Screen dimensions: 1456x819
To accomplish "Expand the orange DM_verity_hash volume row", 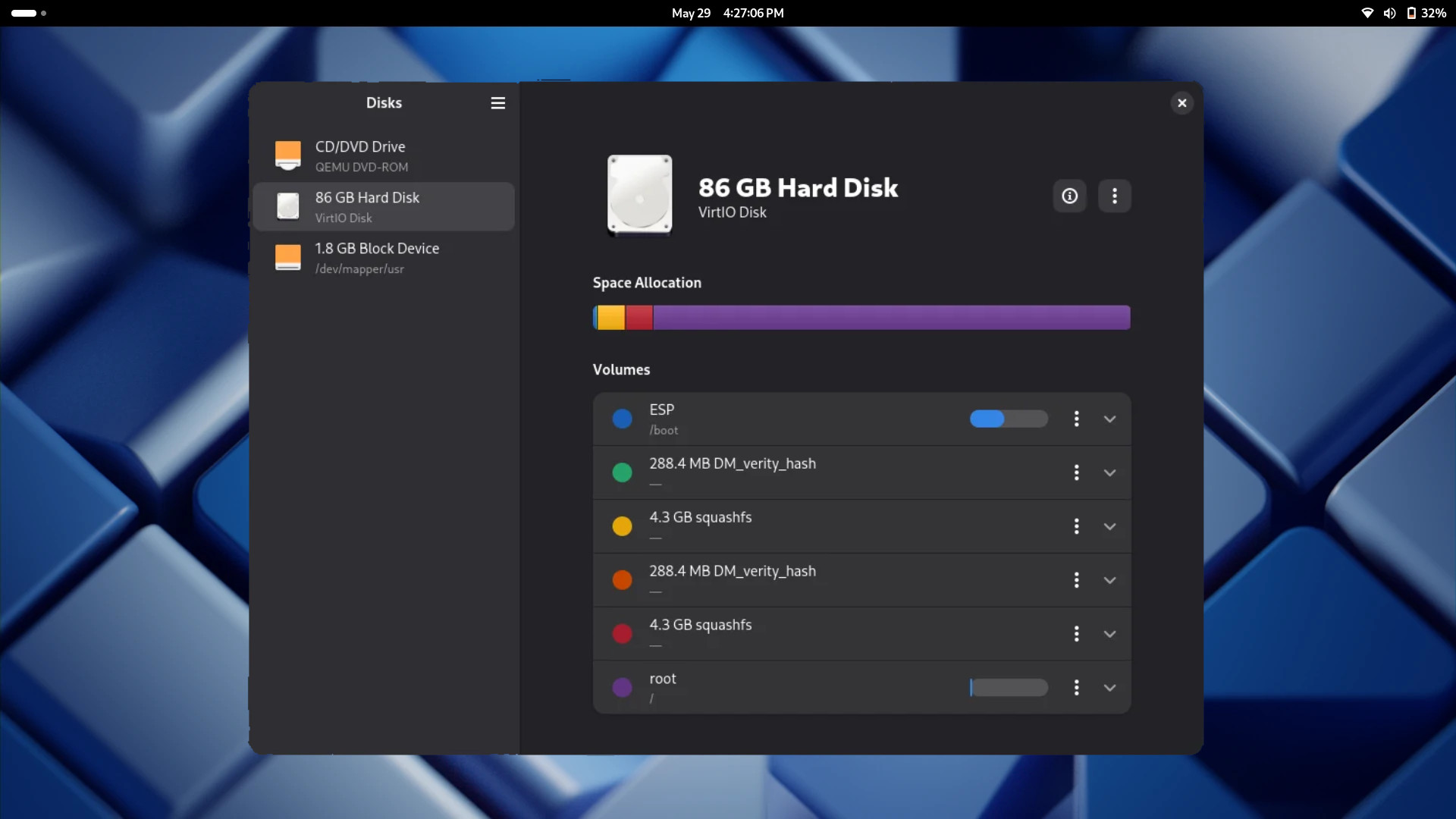I will [1109, 581].
